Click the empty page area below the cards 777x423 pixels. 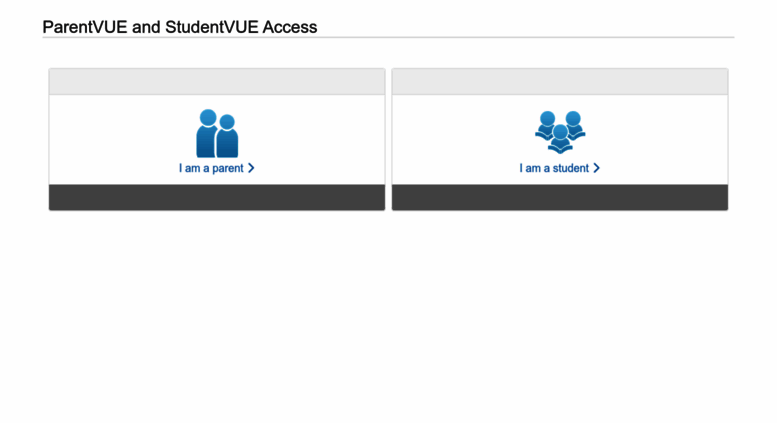point(388,317)
